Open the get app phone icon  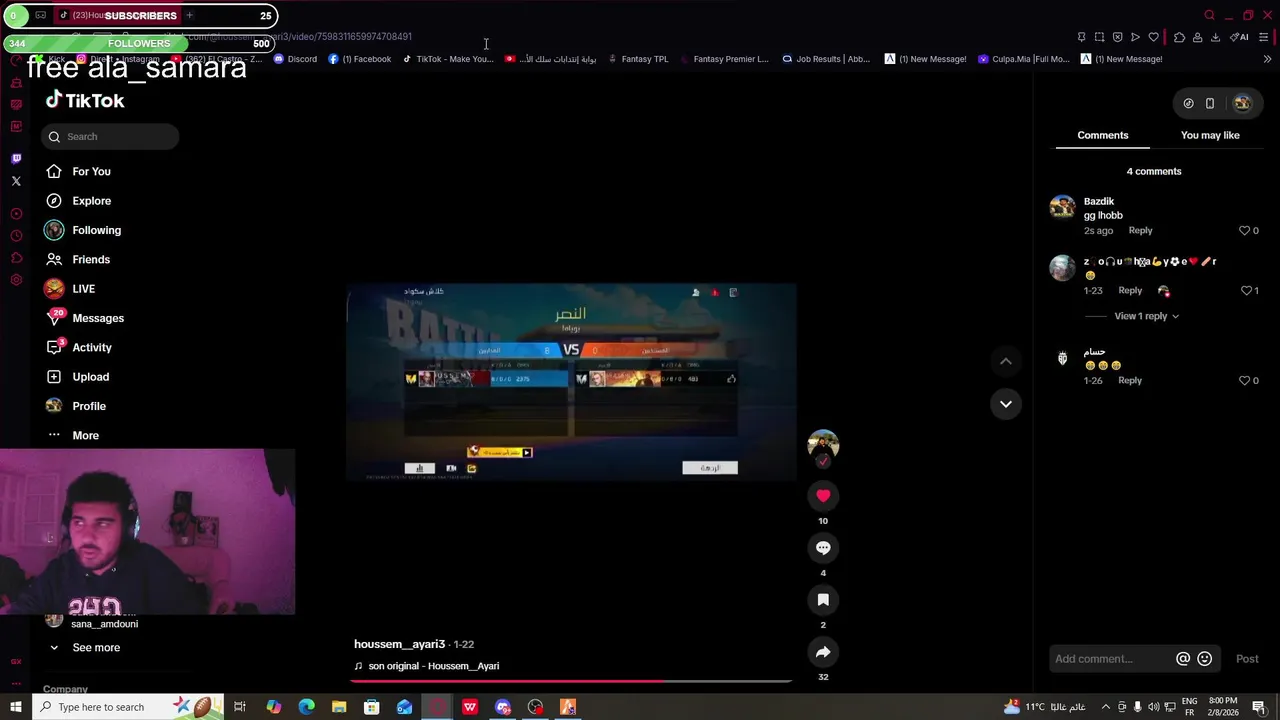click(x=1210, y=103)
